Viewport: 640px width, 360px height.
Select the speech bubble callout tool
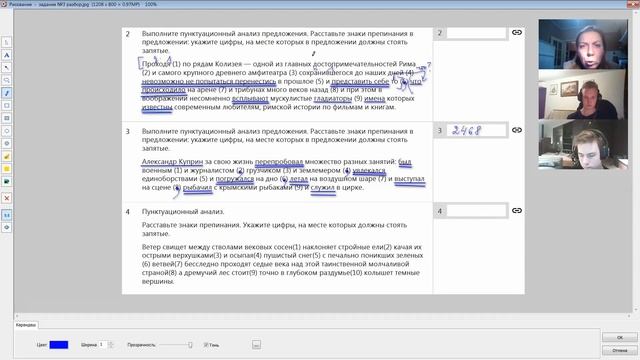[7, 80]
